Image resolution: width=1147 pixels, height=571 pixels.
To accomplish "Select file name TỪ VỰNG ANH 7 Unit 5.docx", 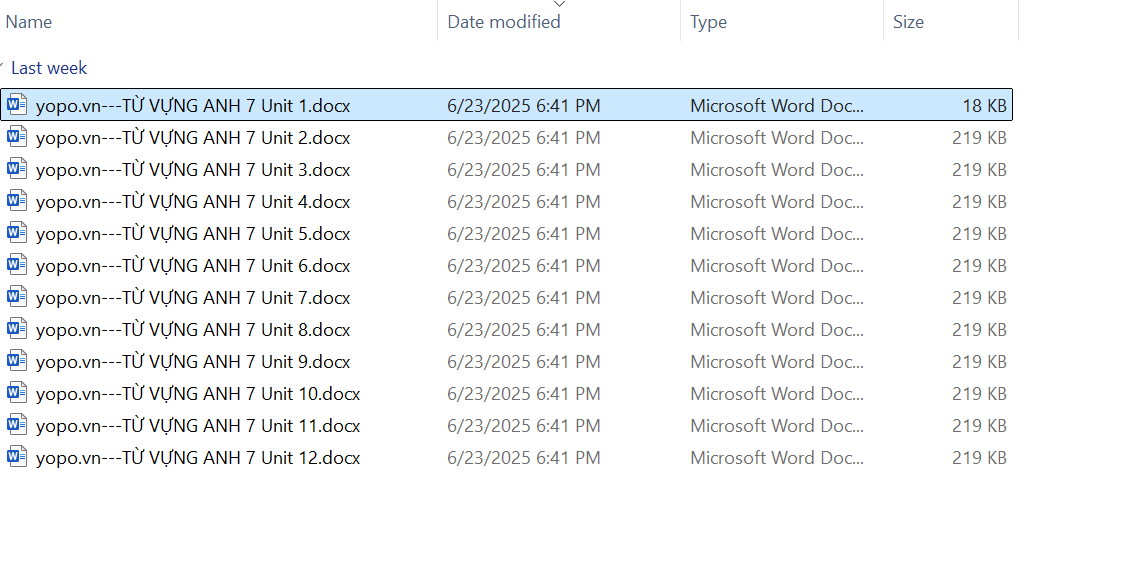I will (193, 234).
